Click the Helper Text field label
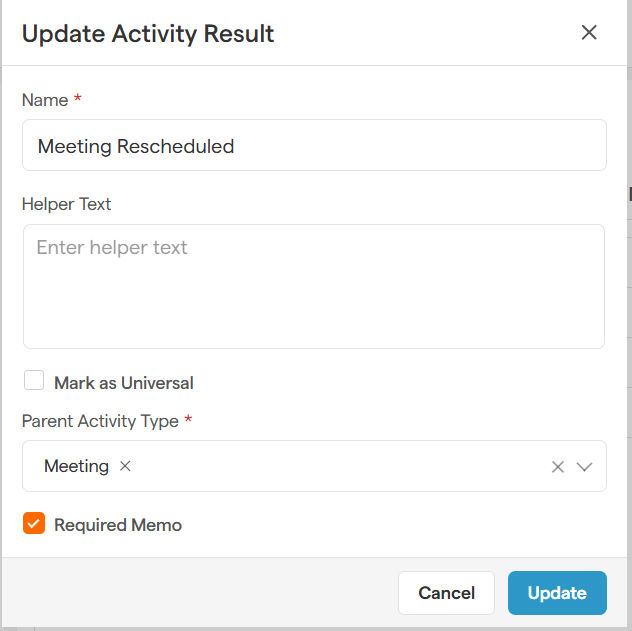Screen dimensions: 632x631 point(67,204)
